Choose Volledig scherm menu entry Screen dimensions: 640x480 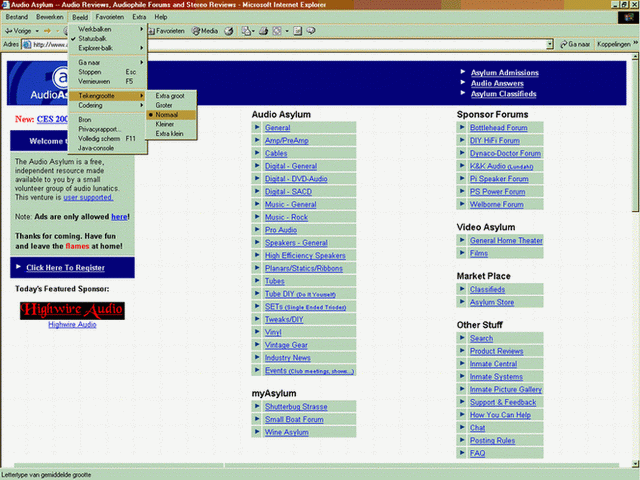pyautogui.click(x=107, y=138)
